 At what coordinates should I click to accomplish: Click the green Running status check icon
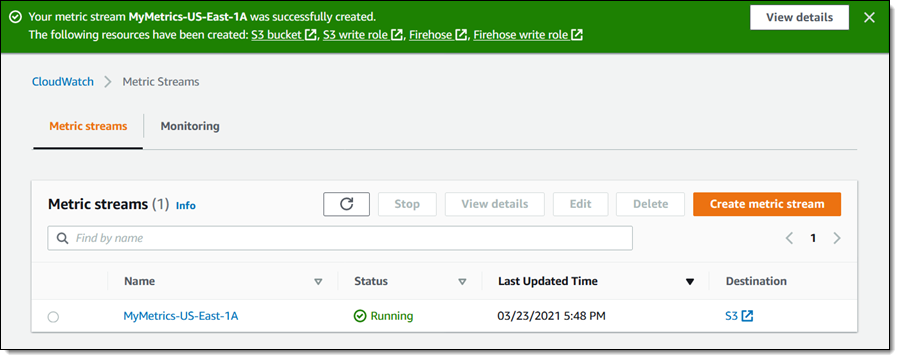pyautogui.click(x=360, y=316)
